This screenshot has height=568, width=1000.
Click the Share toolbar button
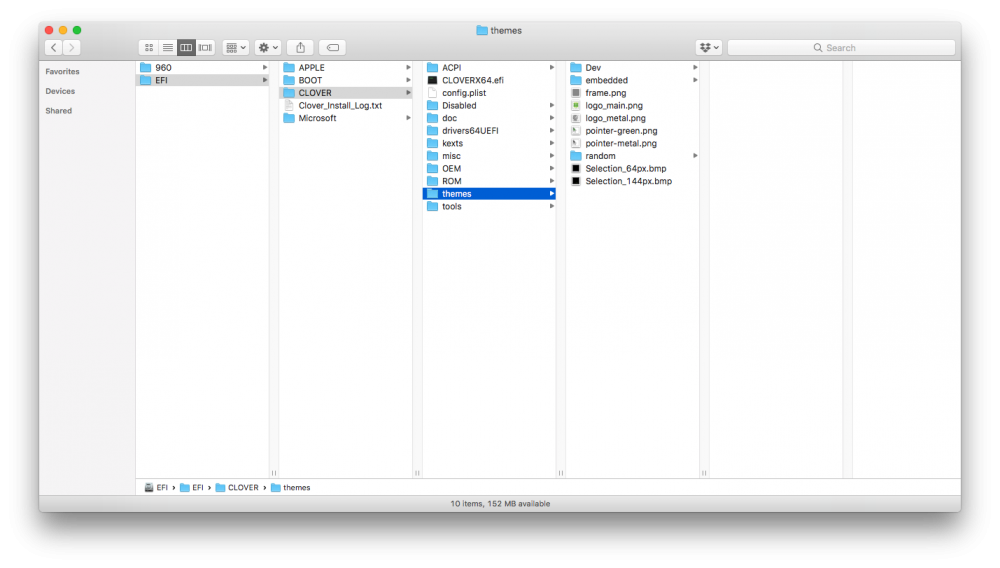pyautogui.click(x=300, y=47)
